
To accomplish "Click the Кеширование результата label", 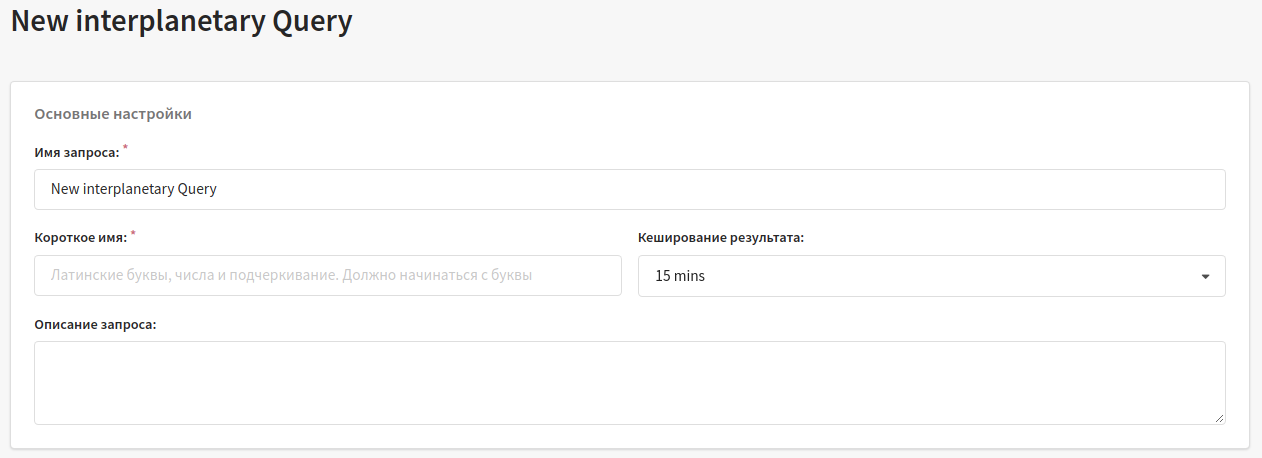I will point(721,238).
